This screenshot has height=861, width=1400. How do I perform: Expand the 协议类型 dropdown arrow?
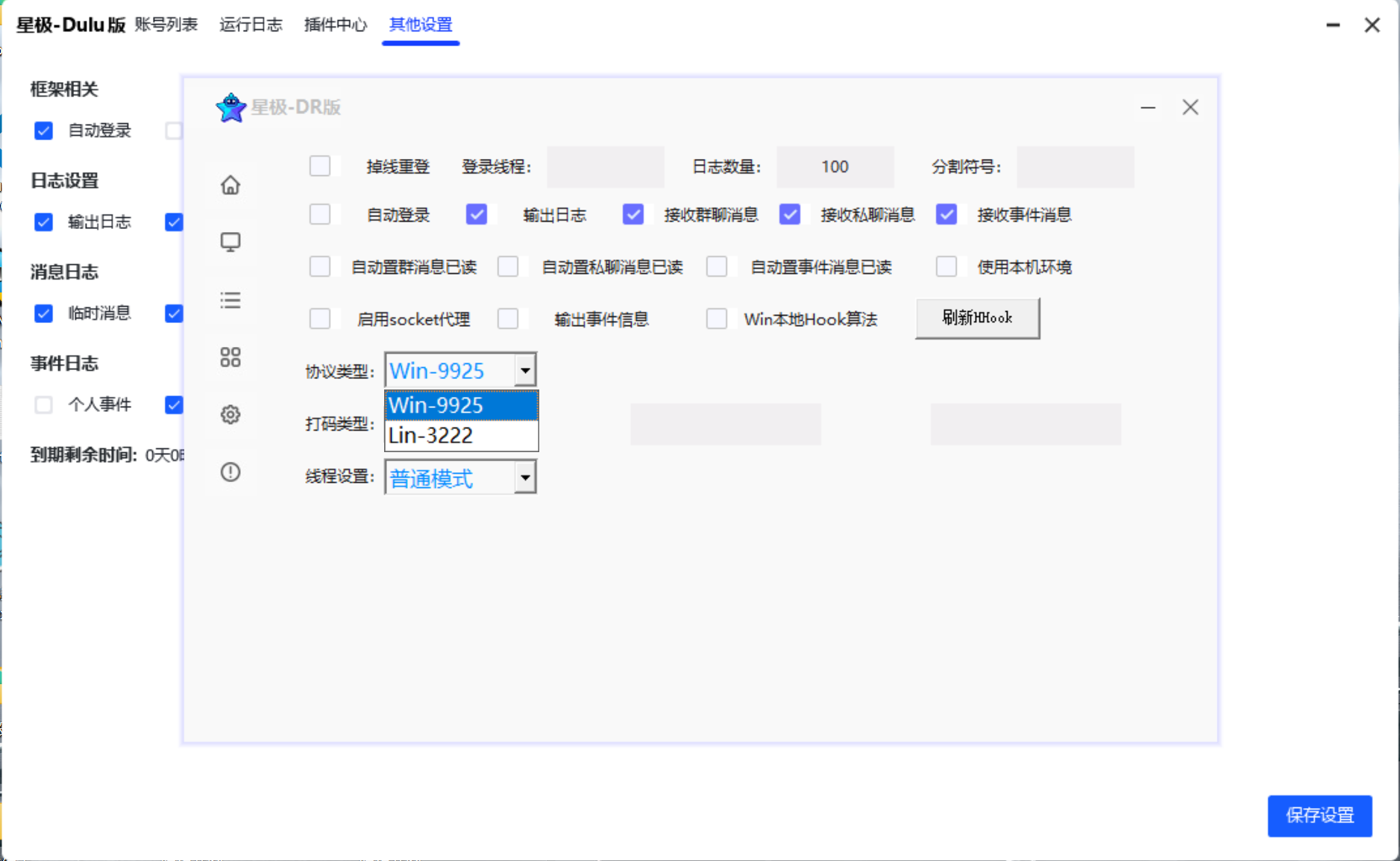[x=525, y=370]
